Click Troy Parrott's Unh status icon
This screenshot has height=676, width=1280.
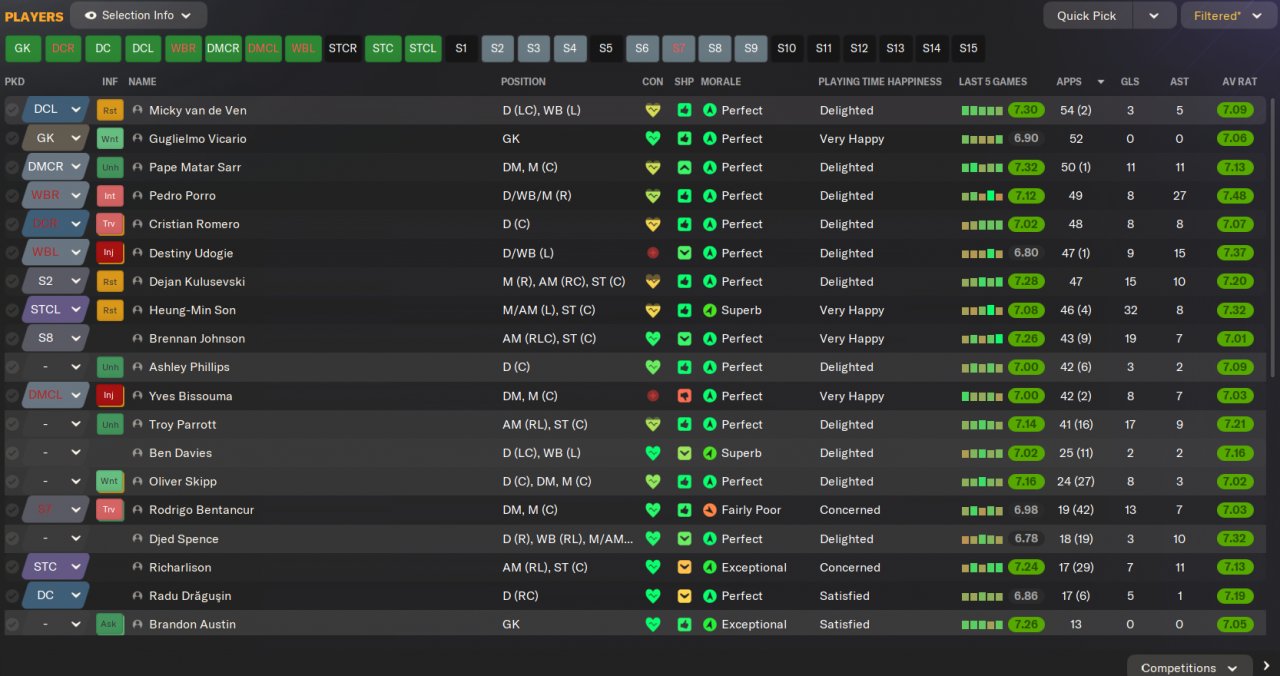(x=110, y=424)
